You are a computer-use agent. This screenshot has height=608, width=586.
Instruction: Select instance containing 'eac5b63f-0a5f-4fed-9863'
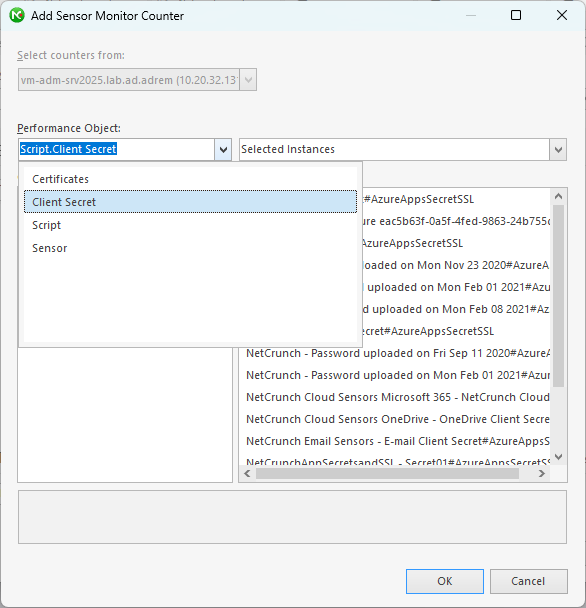click(x=456, y=221)
